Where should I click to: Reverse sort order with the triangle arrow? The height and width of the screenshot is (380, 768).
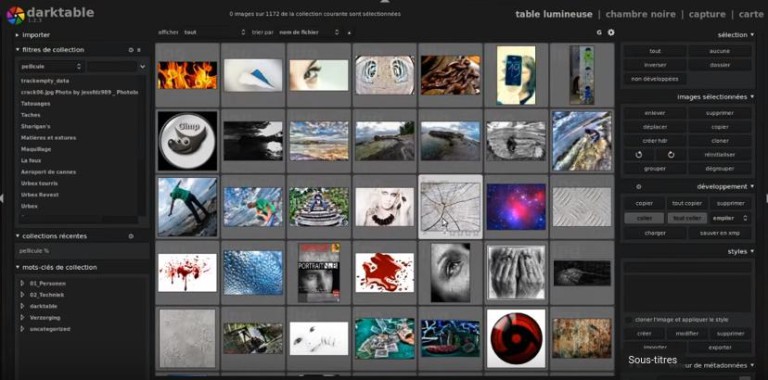tap(349, 32)
